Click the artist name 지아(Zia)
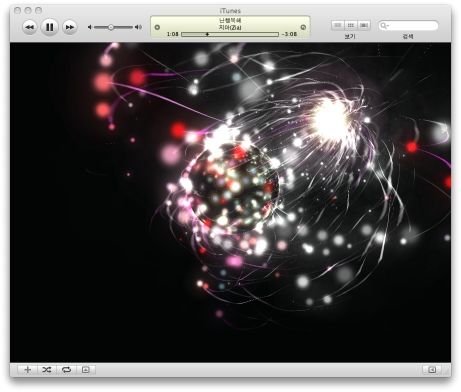The width and height of the screenshot is (461, 392). pyautogui.click(x=230, y=27)
